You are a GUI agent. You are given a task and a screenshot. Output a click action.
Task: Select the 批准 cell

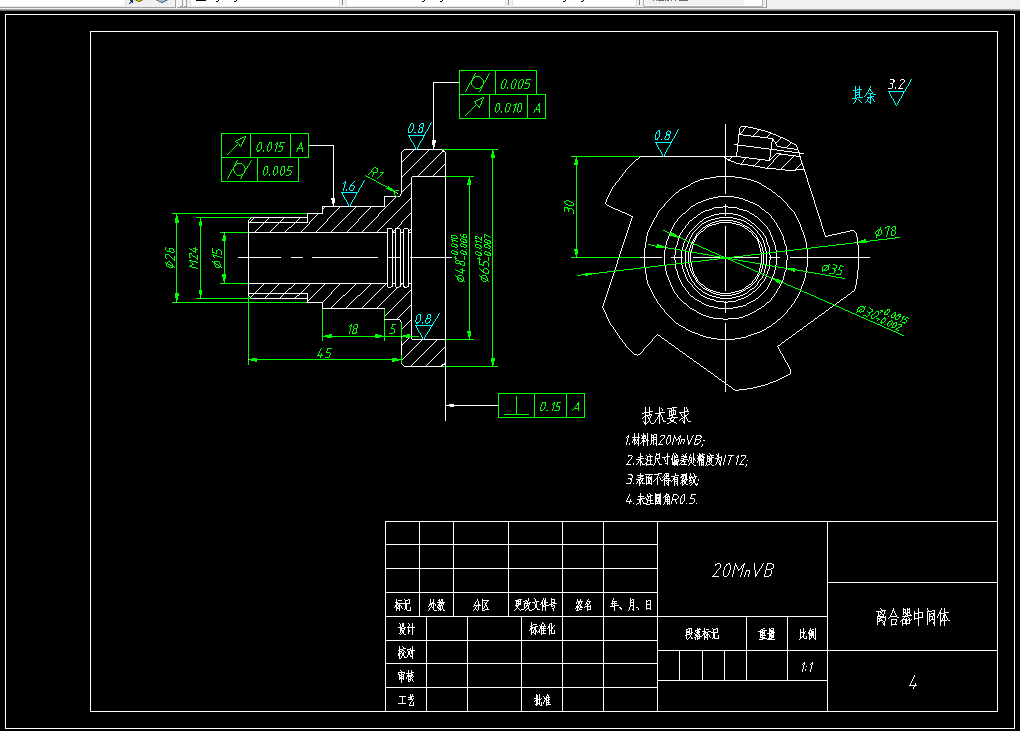542,700
